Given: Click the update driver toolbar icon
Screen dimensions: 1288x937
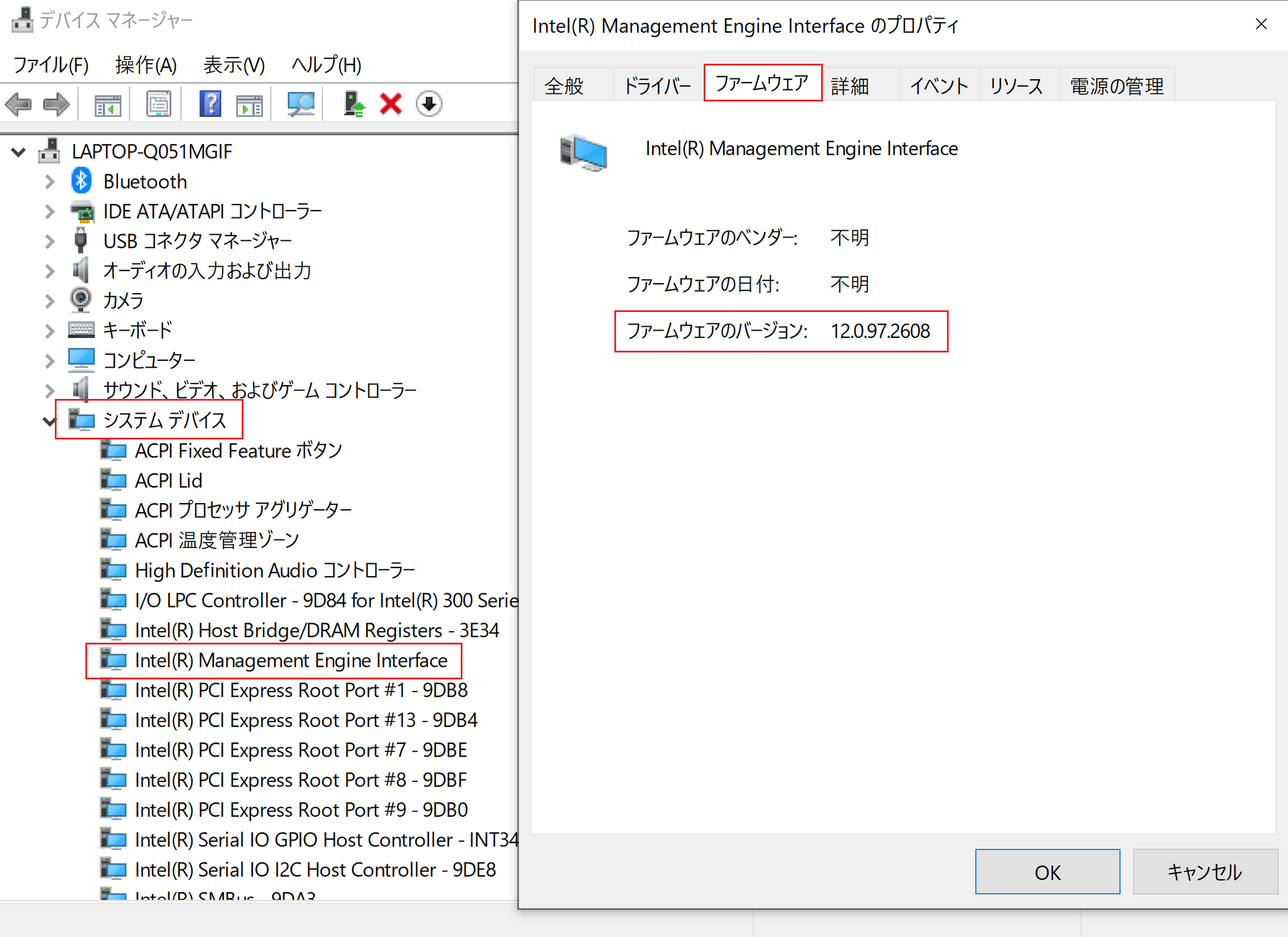Looking at the screenshot, I should click(354, 104).
